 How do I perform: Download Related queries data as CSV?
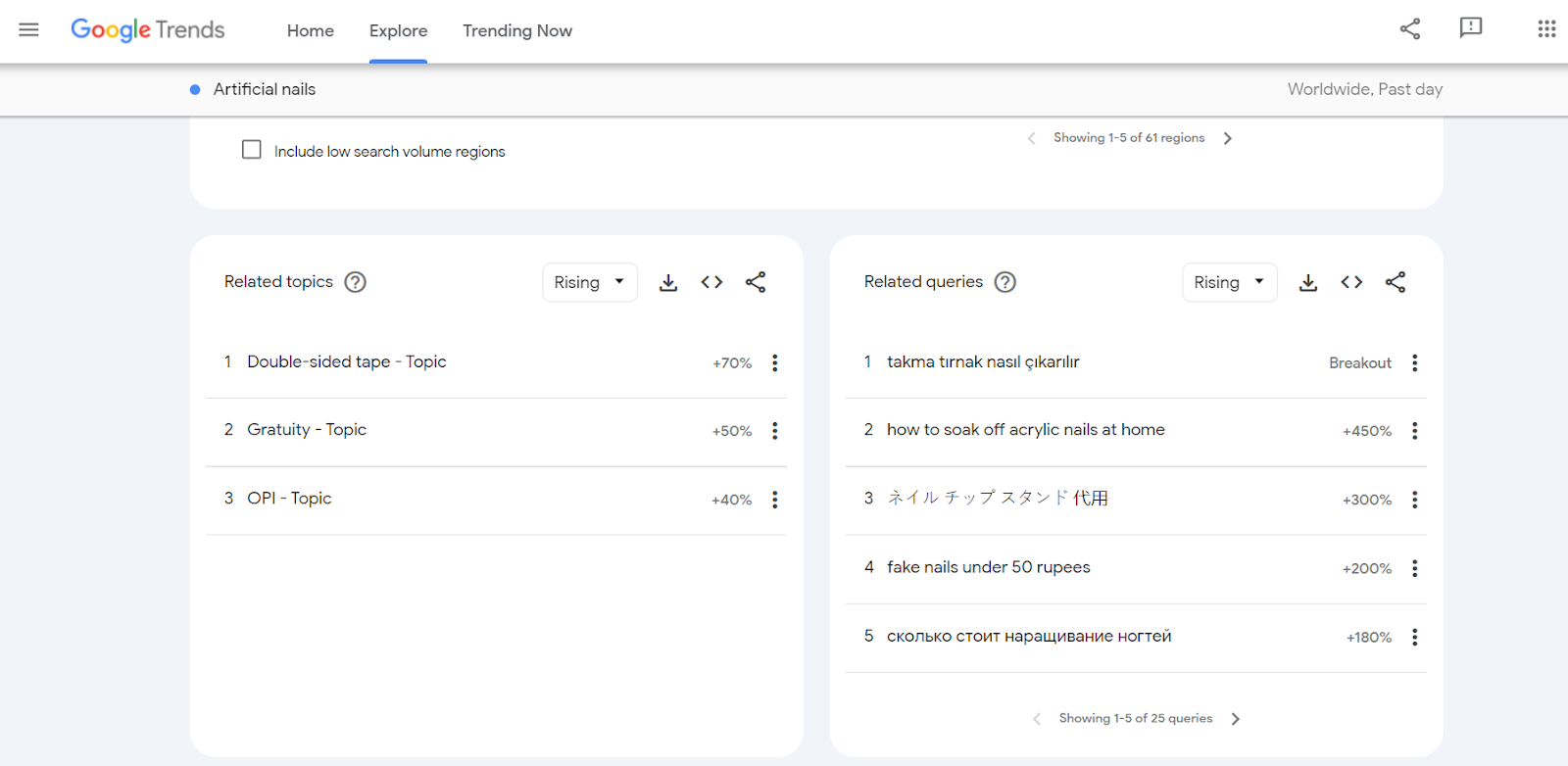coord(1308,282)
